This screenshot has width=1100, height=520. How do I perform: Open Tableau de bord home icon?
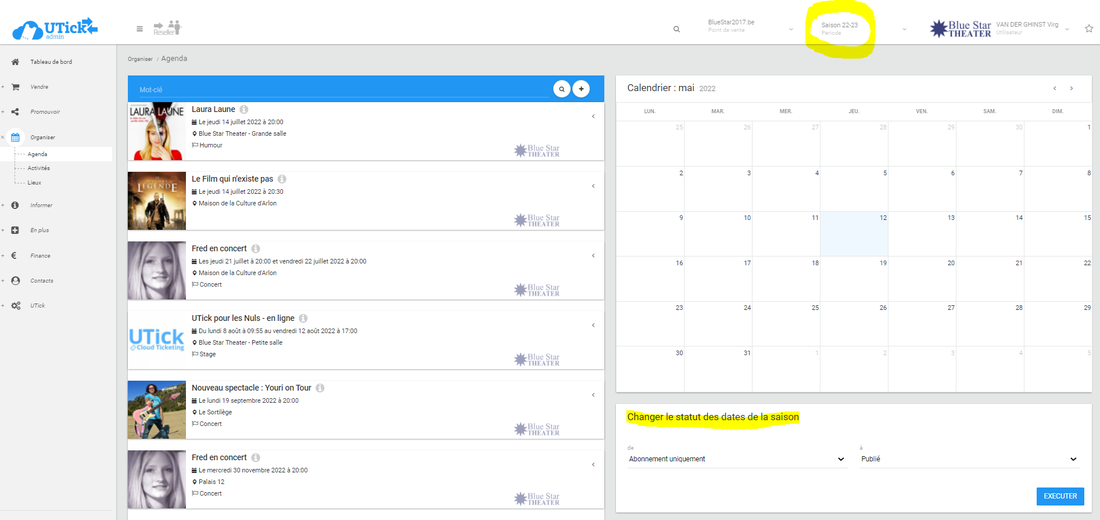click(15, 62)
